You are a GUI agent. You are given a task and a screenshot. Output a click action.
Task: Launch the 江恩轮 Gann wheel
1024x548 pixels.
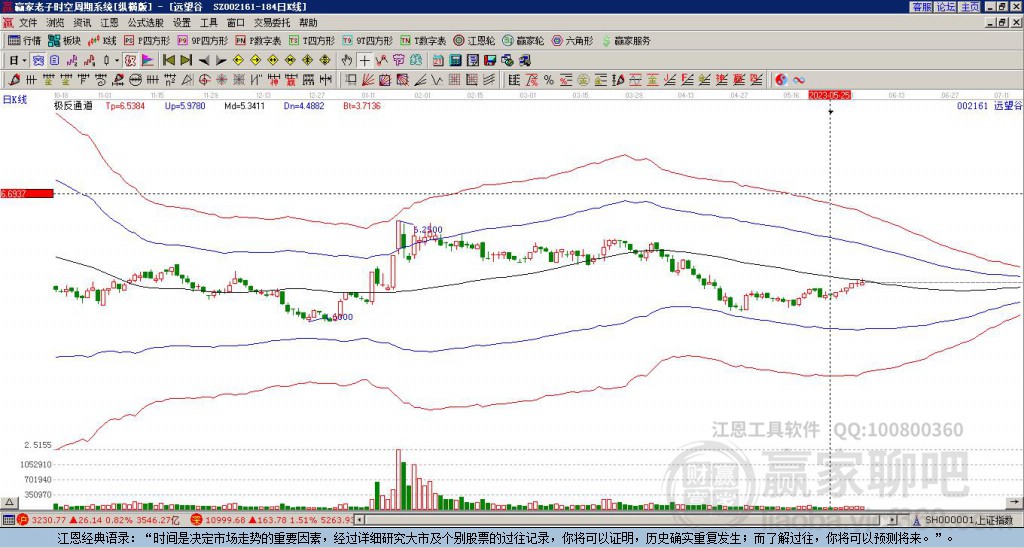pyautogui.click(x=474, y=40)
